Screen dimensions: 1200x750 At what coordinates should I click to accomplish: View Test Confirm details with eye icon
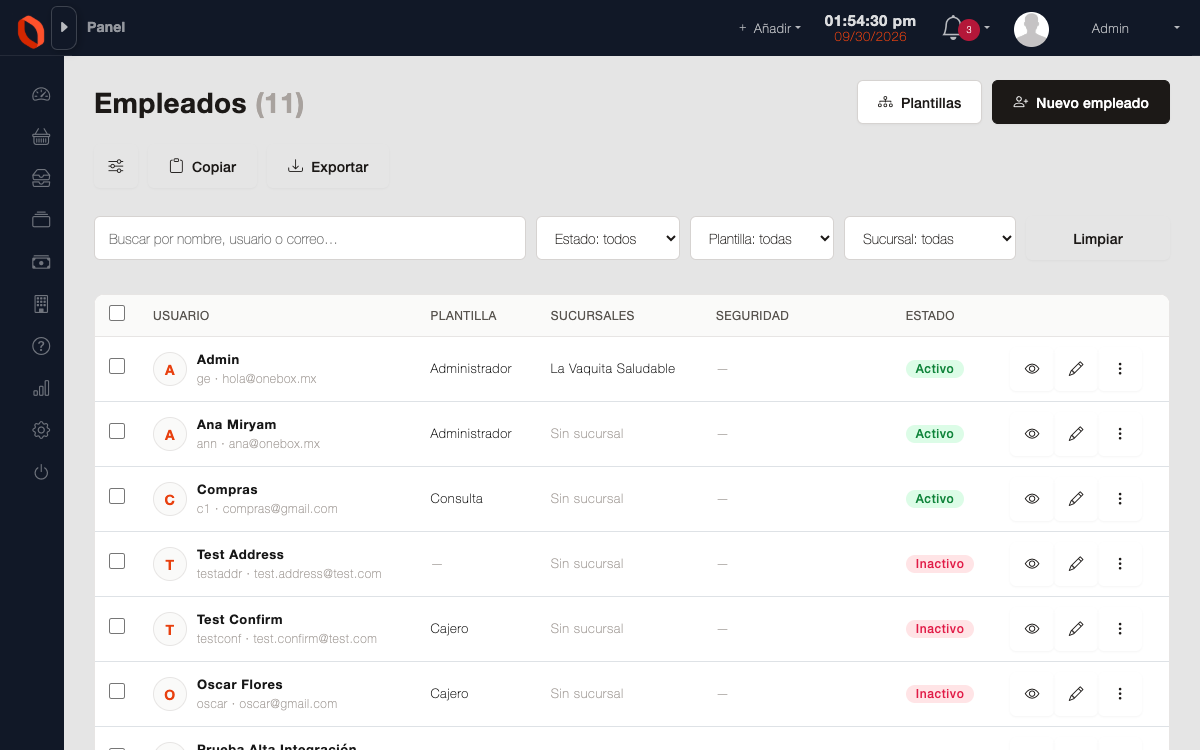click(x=1032, y=629)
